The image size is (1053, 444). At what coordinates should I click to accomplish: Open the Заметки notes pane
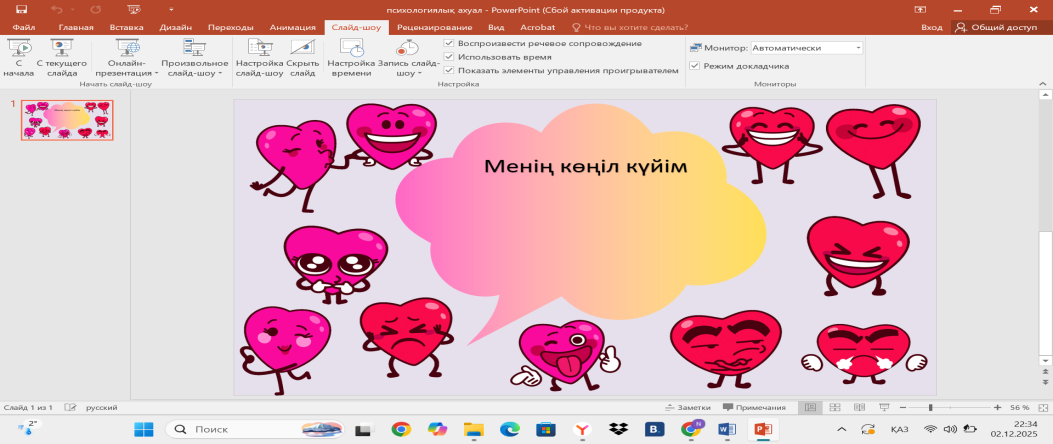(x=688, y=408)
